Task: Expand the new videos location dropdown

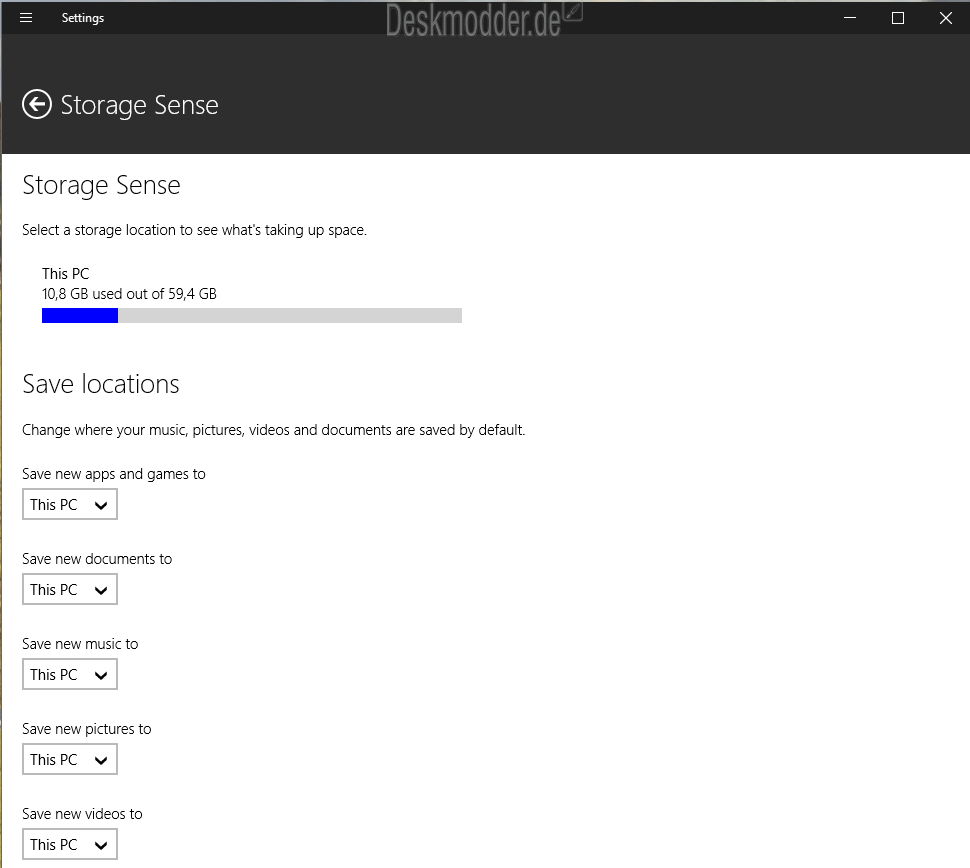Action: [x=70, y=844]
